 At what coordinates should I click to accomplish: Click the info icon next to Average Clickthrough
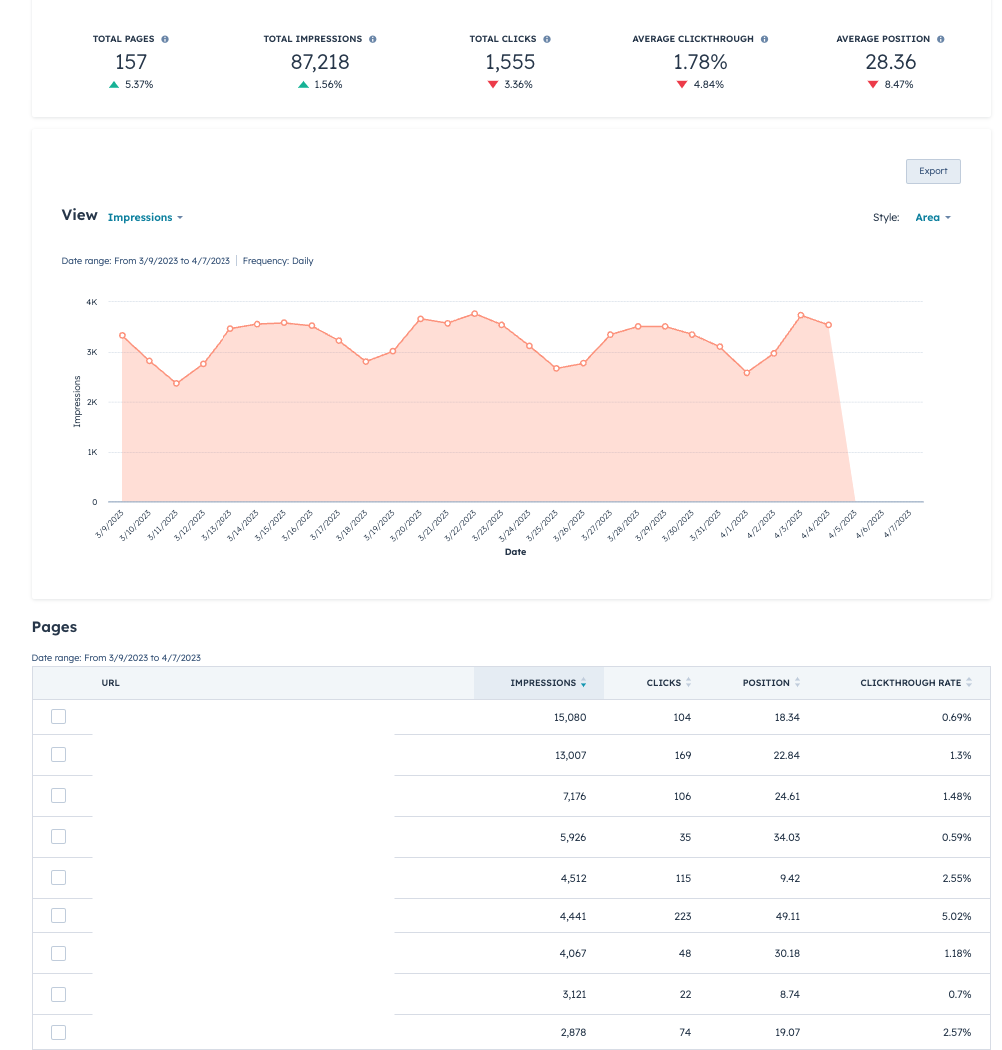click(765, 39)
